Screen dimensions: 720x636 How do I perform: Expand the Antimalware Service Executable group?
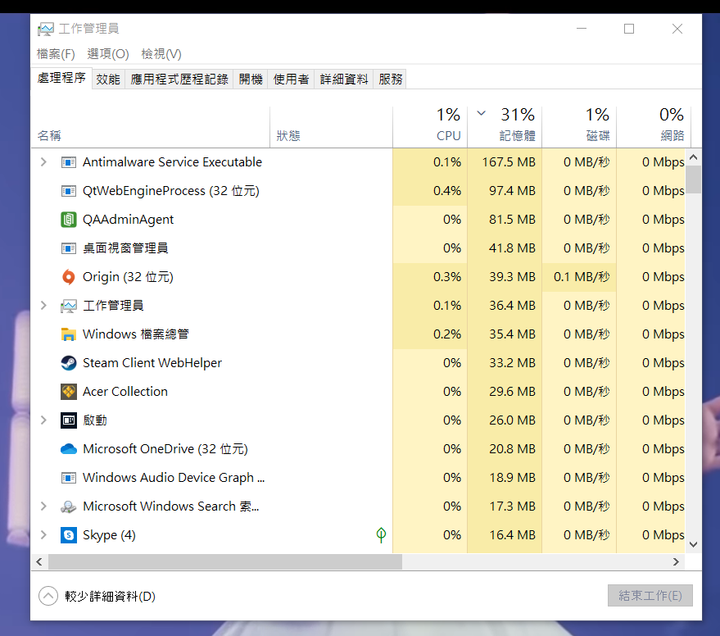tap(44, 162)
